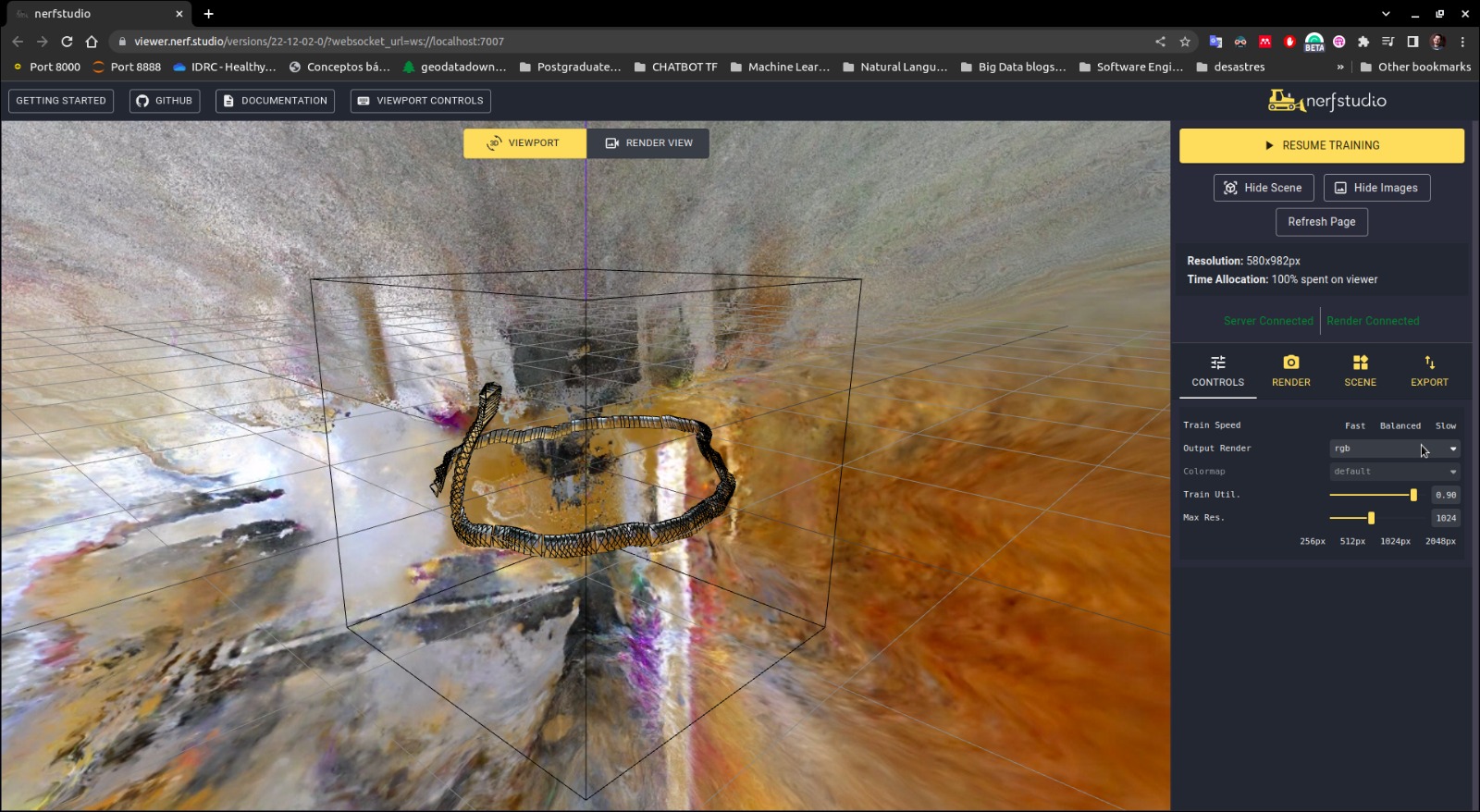Image resolution: width=1480 pixels, height=812 pixels.
Task: Open the browser extensions puzzle icon
Action: (x=1363, y=42)
